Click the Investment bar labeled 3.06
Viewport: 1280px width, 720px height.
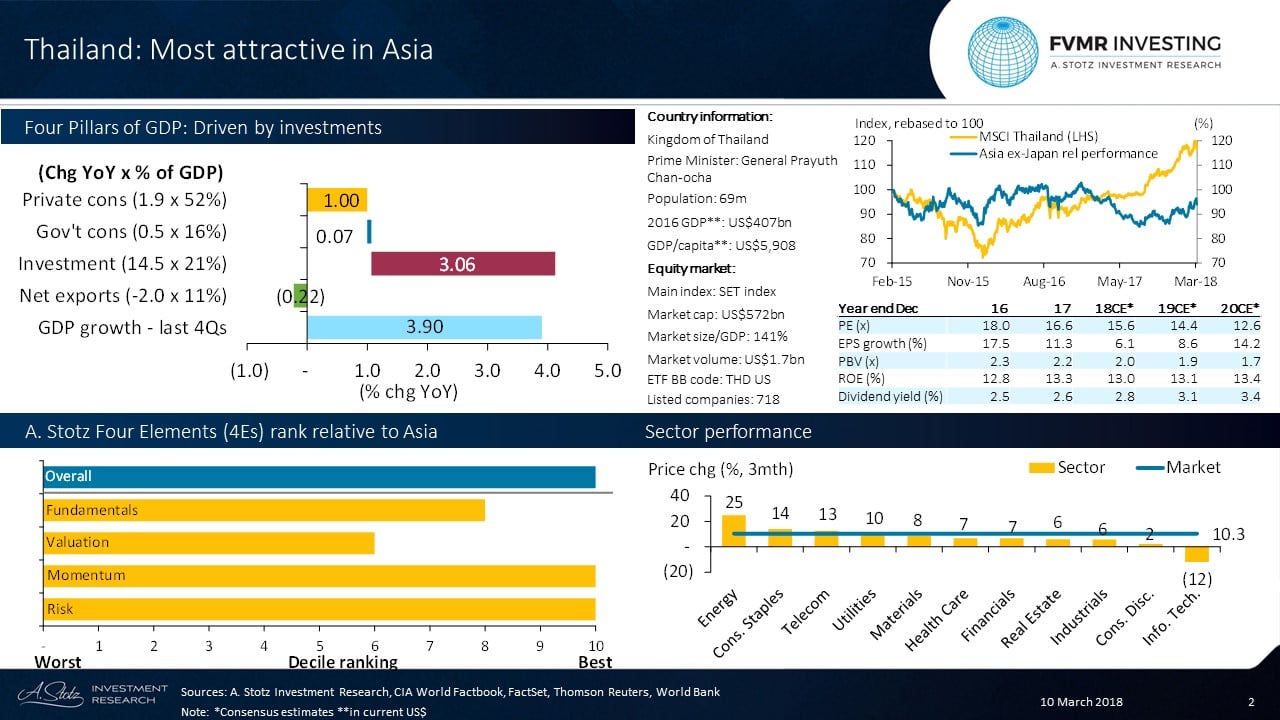(462, 264)
